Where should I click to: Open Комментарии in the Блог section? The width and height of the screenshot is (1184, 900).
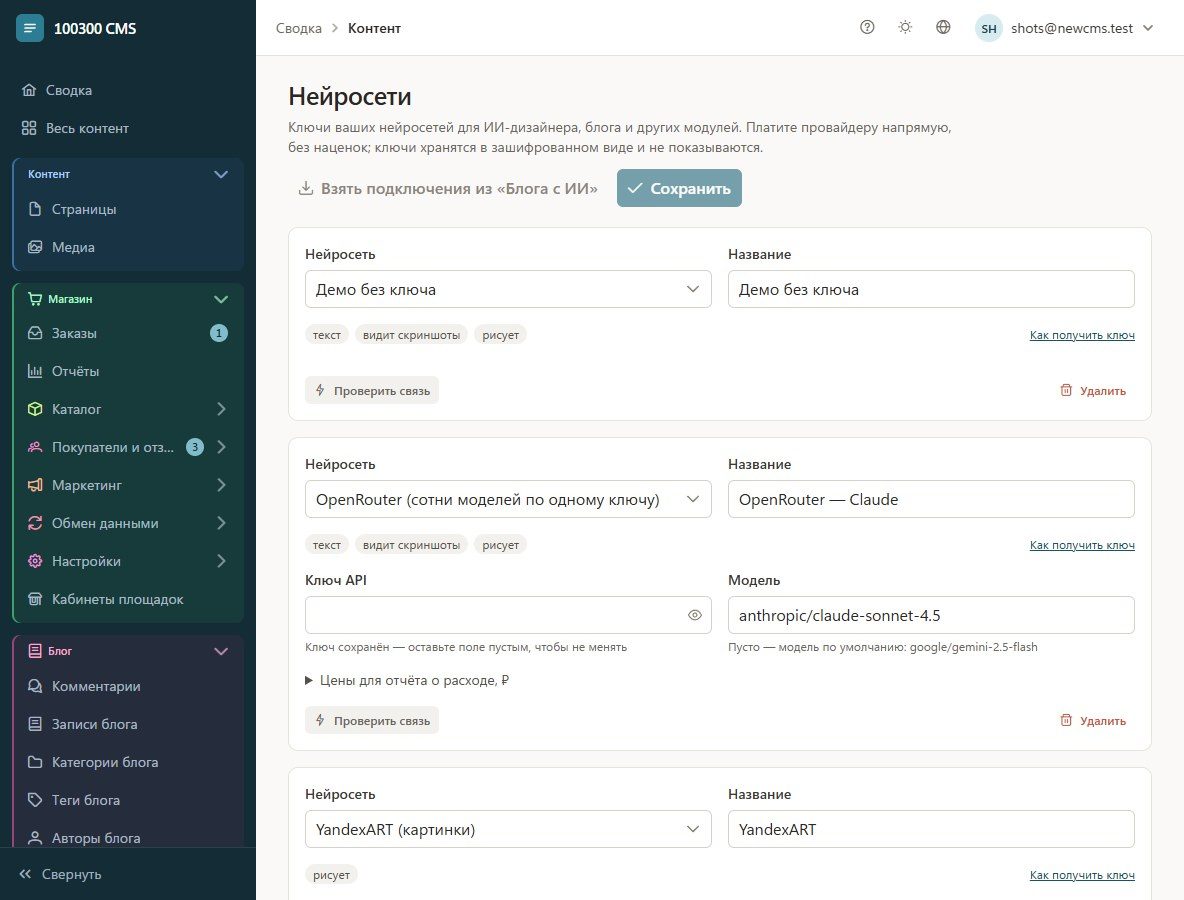(128, 686)
